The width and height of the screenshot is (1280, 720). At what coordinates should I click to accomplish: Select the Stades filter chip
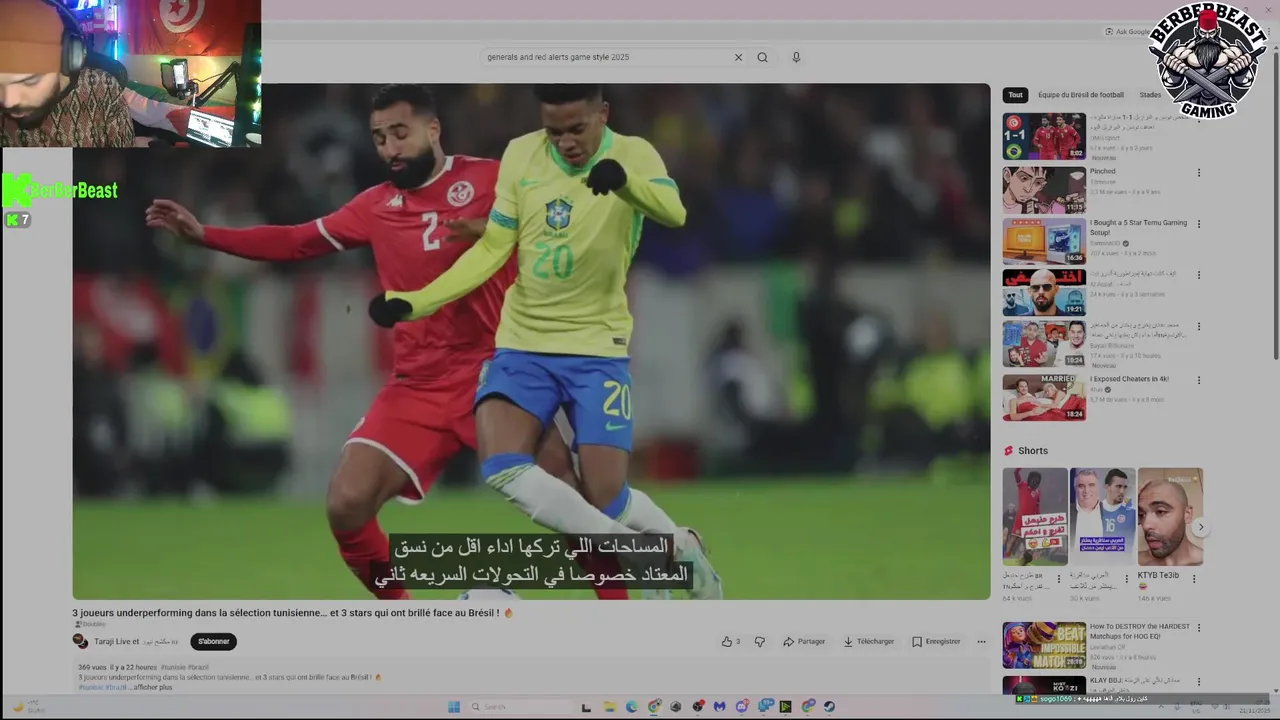[x=1150, y=95]
